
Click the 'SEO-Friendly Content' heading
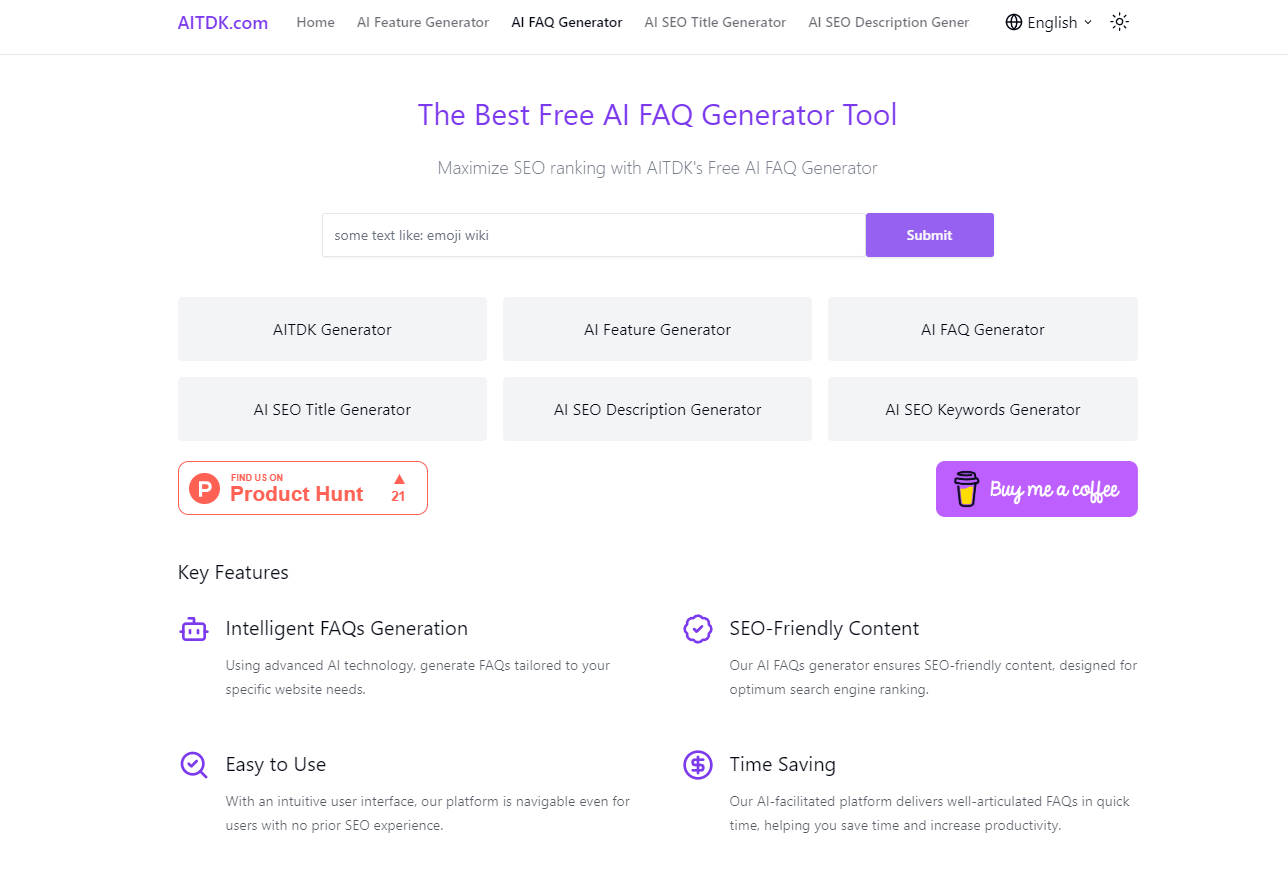click(824, 628)
